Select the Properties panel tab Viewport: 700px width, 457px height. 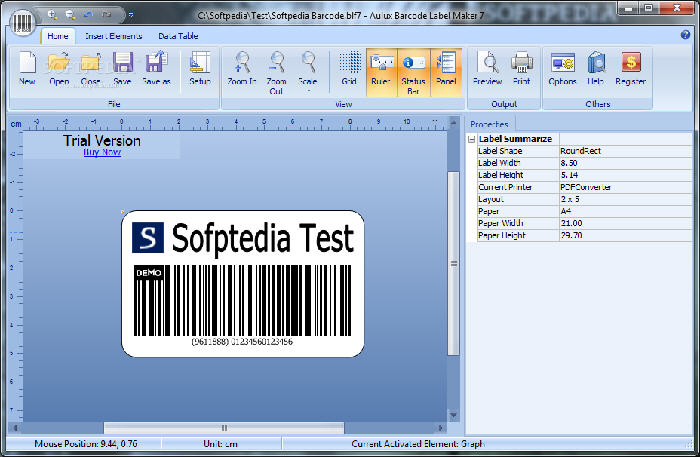489,124
